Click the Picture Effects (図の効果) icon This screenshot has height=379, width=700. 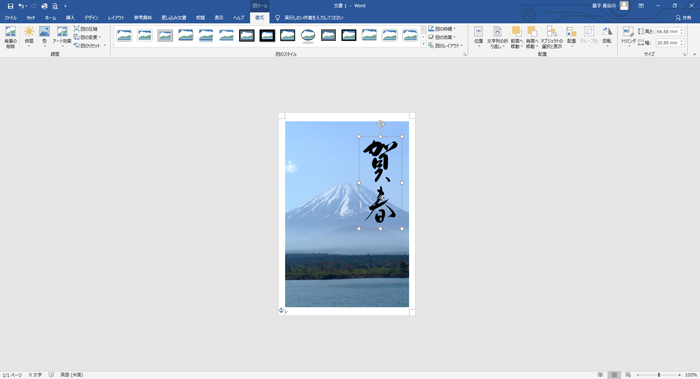click(431, 37)
